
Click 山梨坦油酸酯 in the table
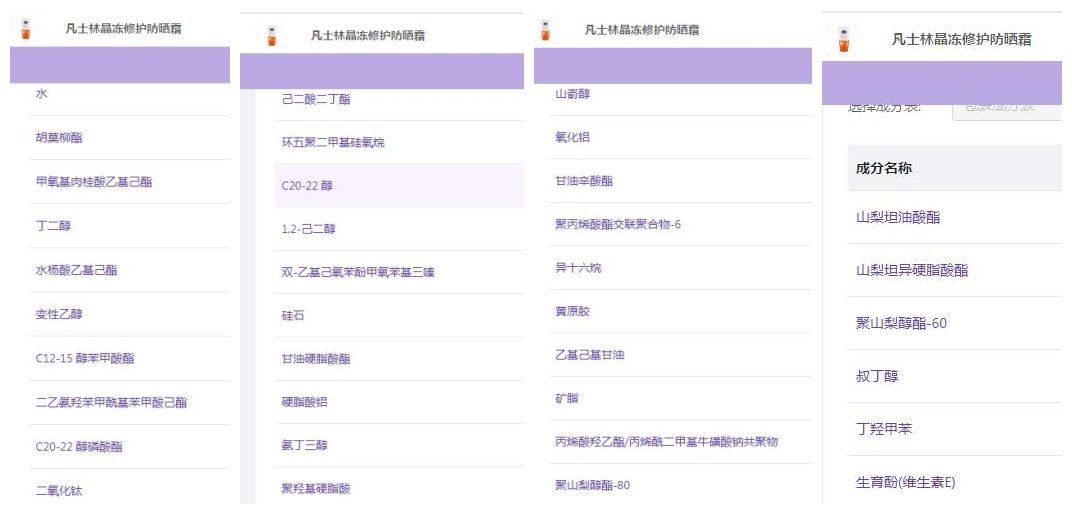(898, 217)
